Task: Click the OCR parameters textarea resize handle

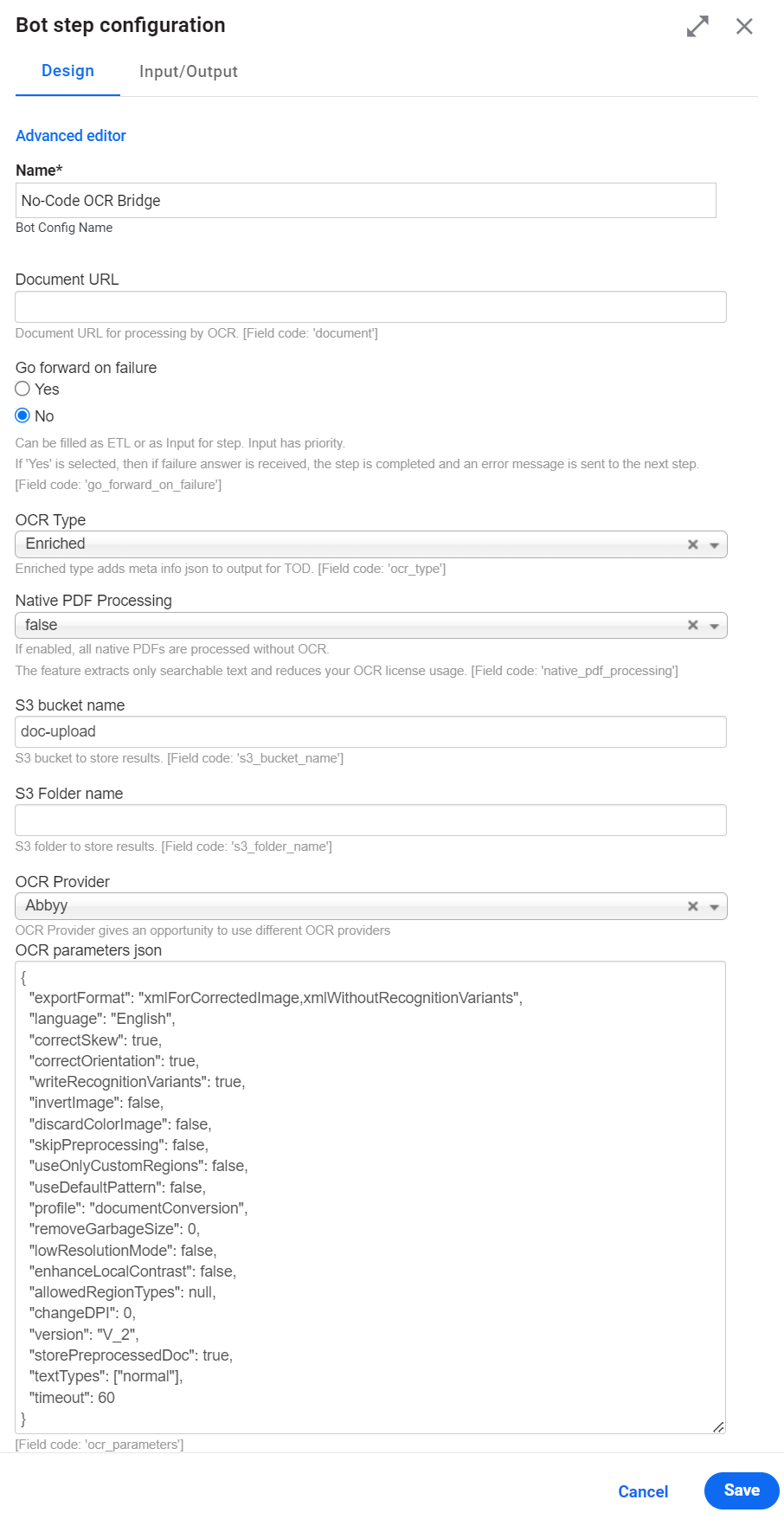Action: [718, 1426]
